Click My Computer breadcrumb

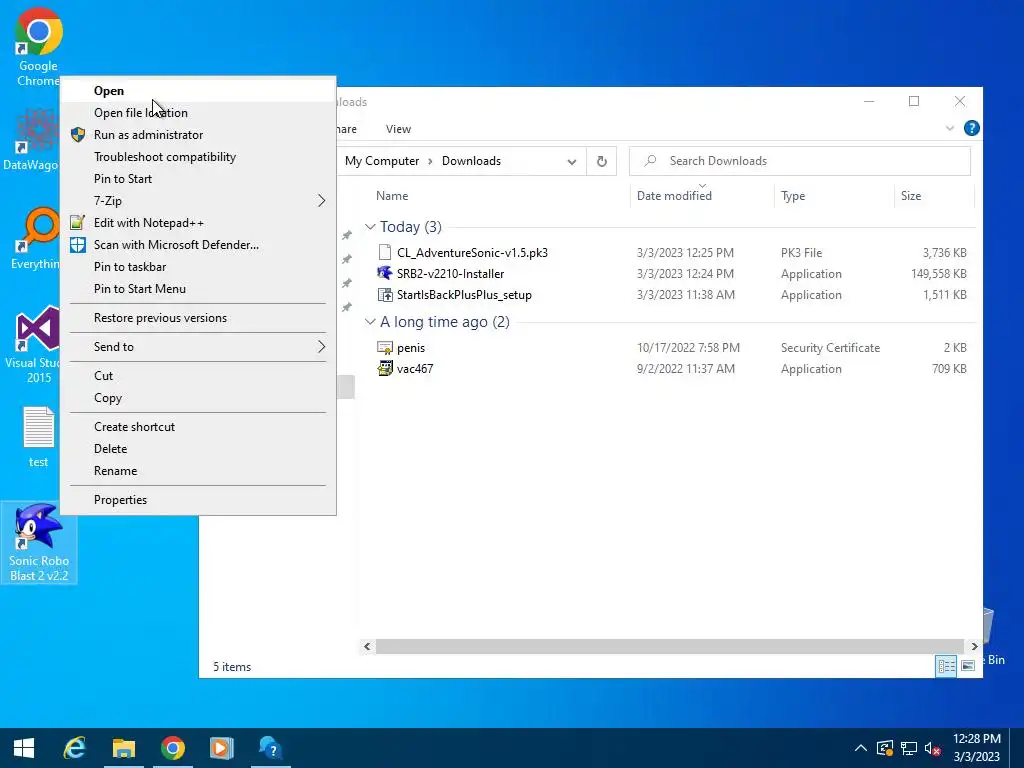[382, 161]
